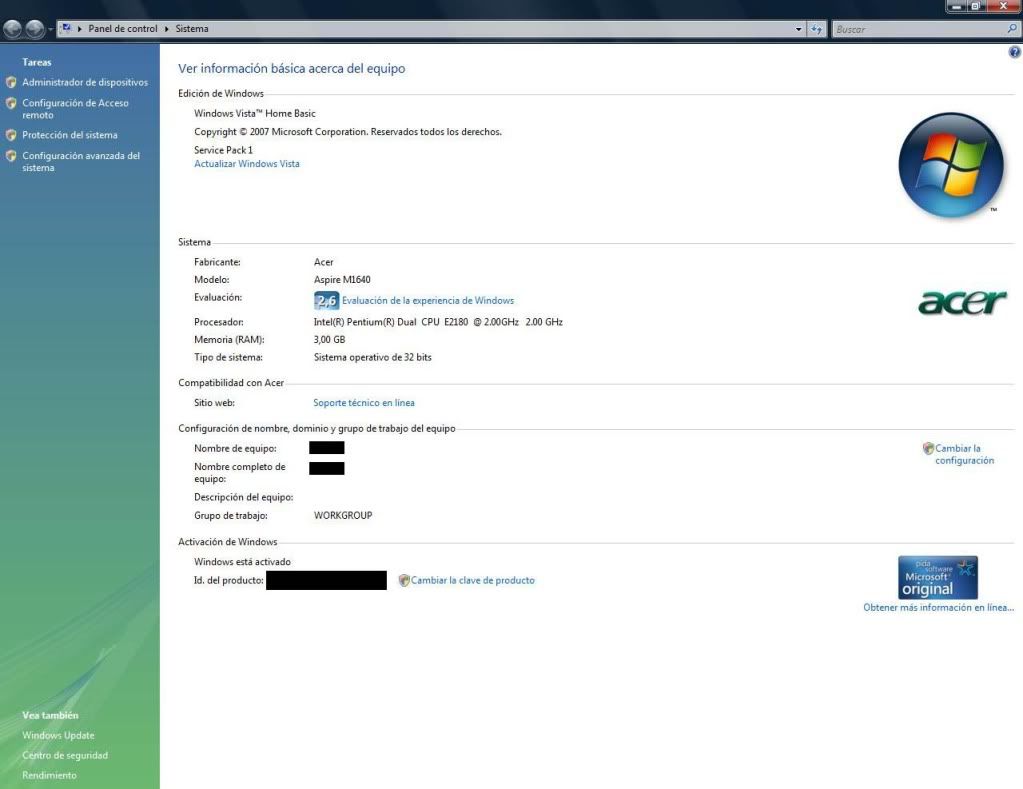Click the control panel icon in address bar
Screen dimensions: 1023x789
coord(66,28)
